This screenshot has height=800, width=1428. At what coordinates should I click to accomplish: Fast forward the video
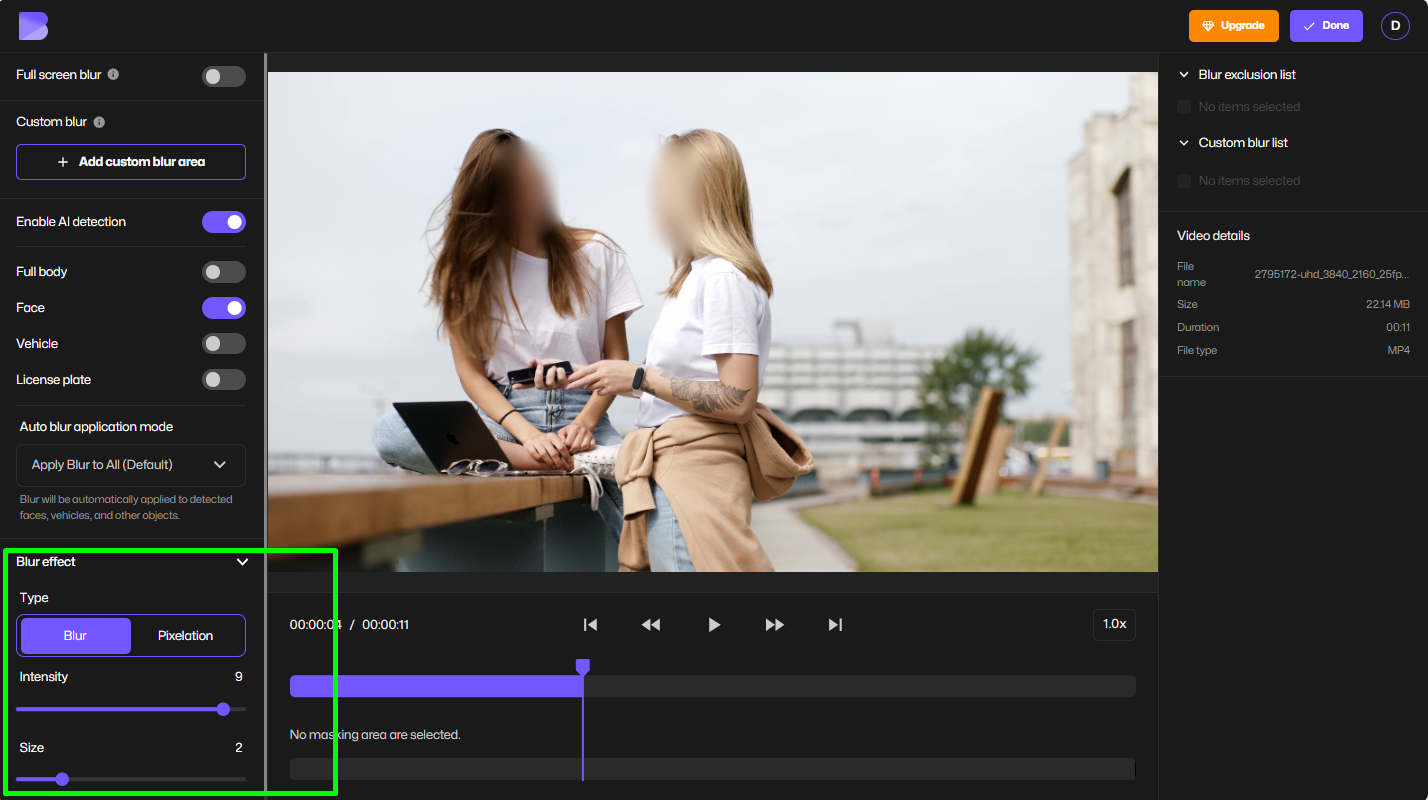(774, 624)
